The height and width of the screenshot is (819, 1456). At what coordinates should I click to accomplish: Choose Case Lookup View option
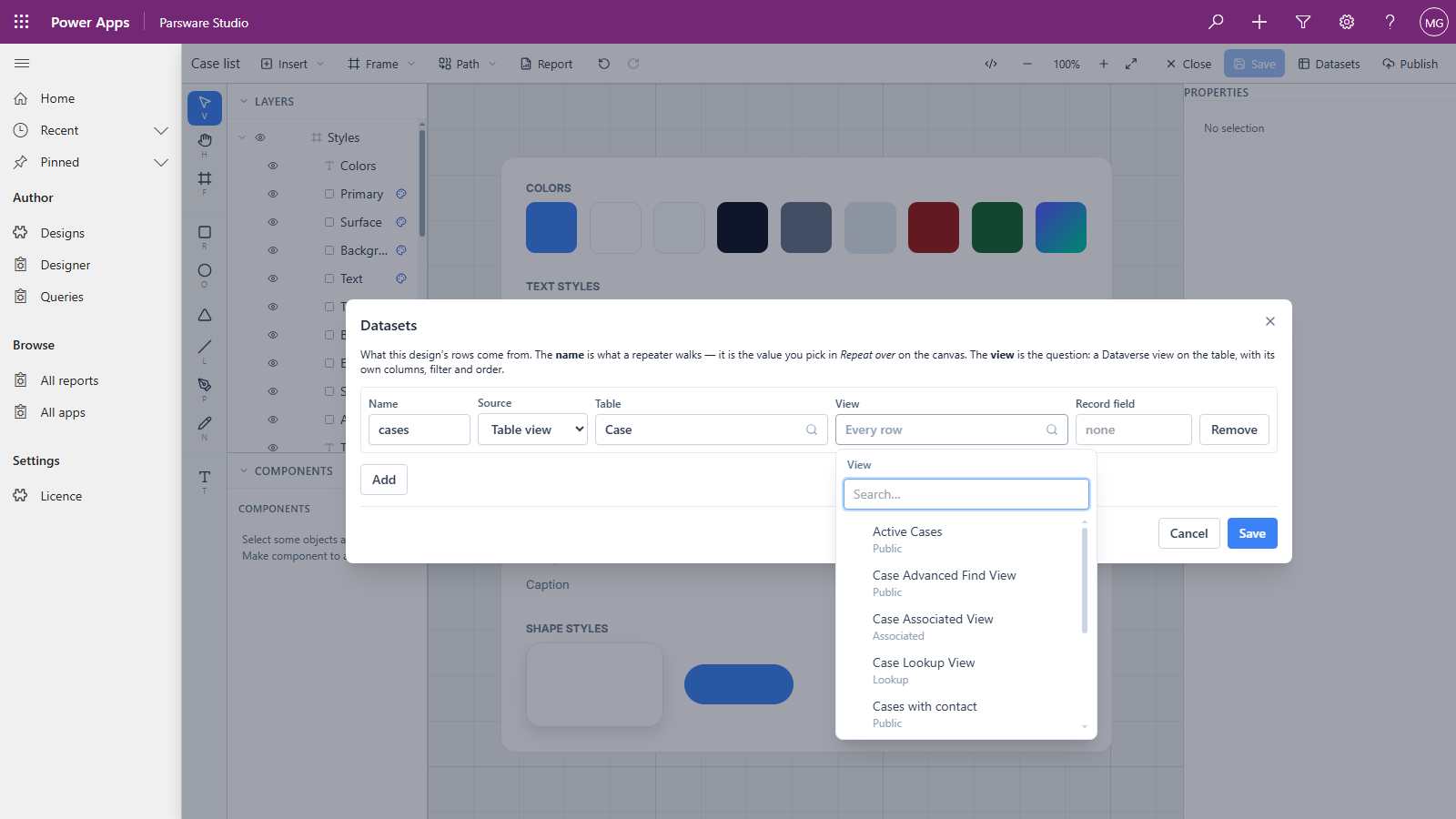(963, 670)
